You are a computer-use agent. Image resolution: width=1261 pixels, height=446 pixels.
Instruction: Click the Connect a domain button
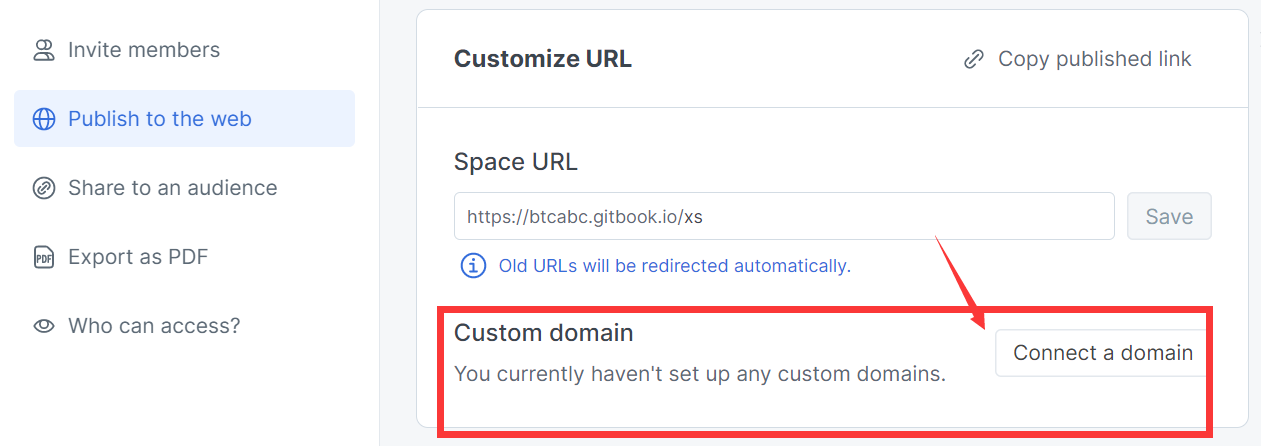click(x=1102, y=353)
